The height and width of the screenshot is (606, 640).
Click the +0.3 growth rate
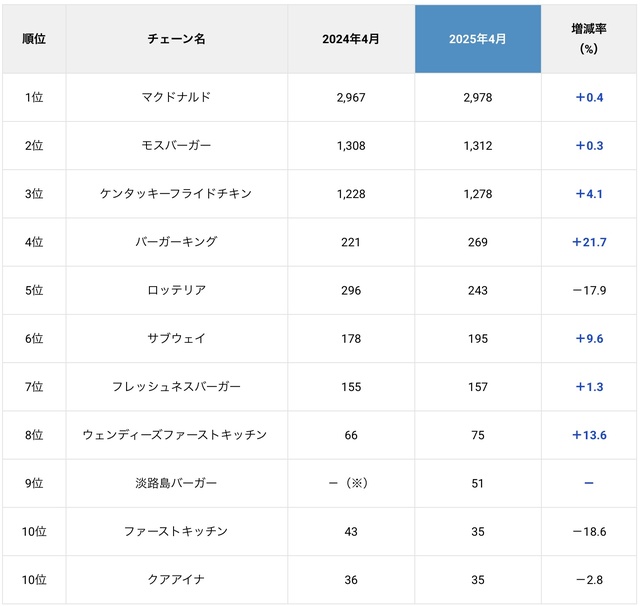click(x=589, y=146)
